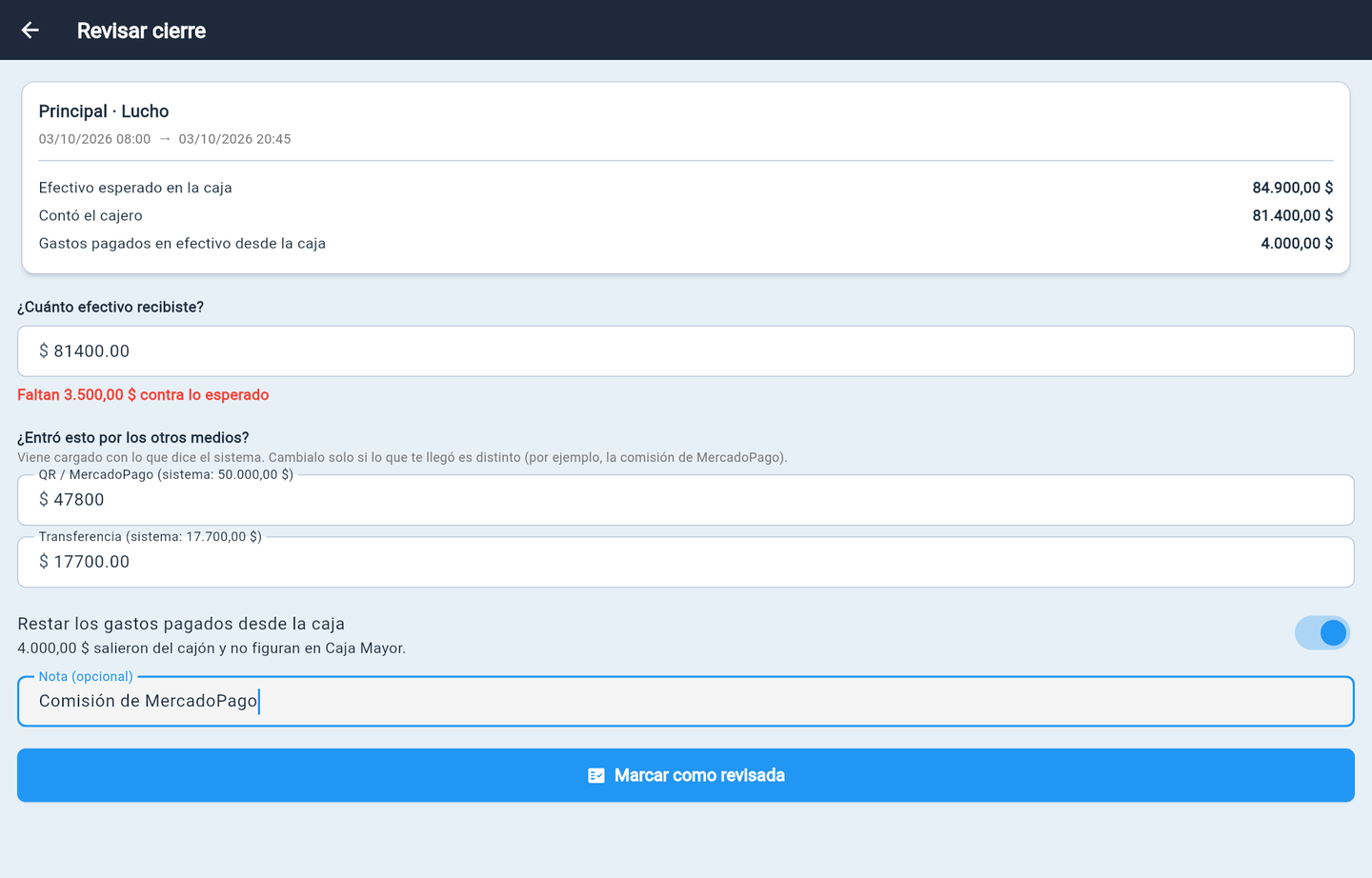Click the ¿Entró esto por los otros medios? heading
1372x878 pixels.
(x=133, y=438)
